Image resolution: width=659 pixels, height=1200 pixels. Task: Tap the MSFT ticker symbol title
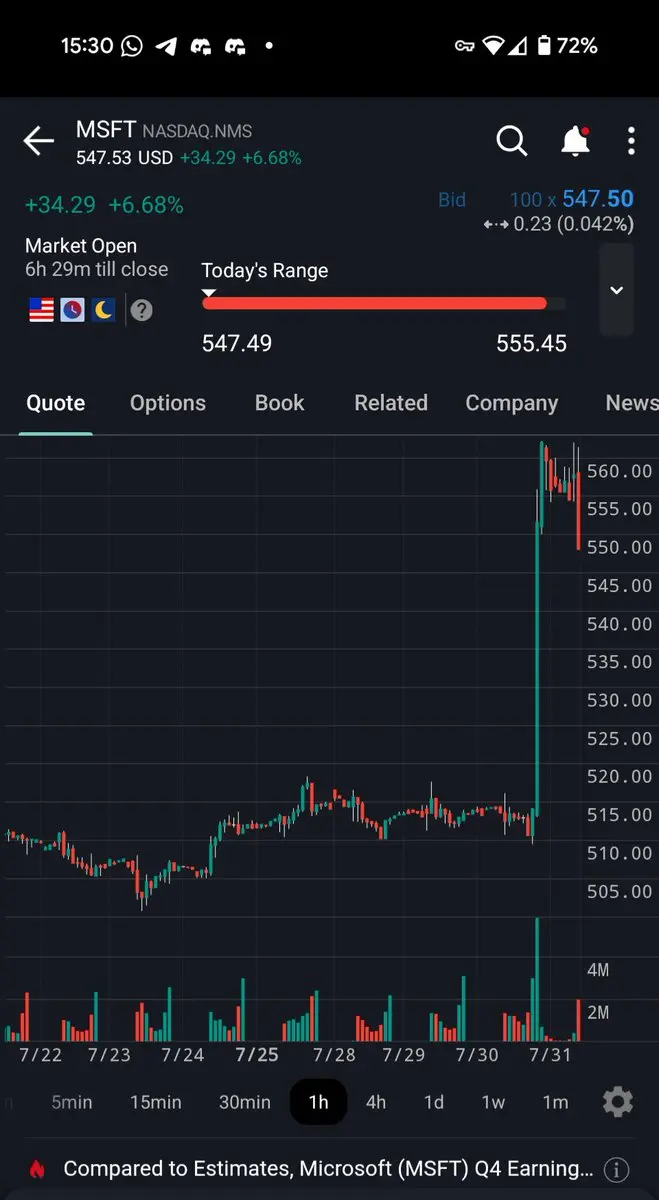106,130
